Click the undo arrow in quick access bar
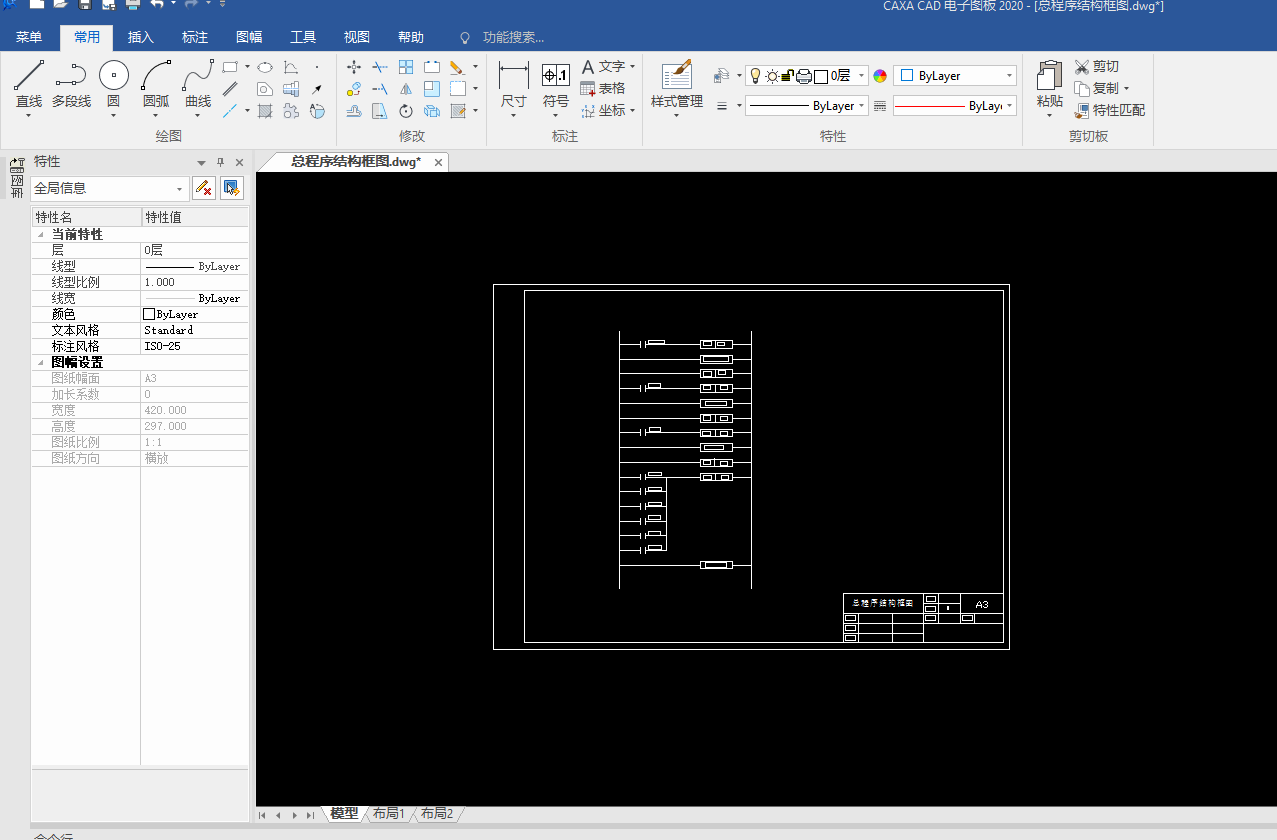1277x840 pixels. point(156,5)
